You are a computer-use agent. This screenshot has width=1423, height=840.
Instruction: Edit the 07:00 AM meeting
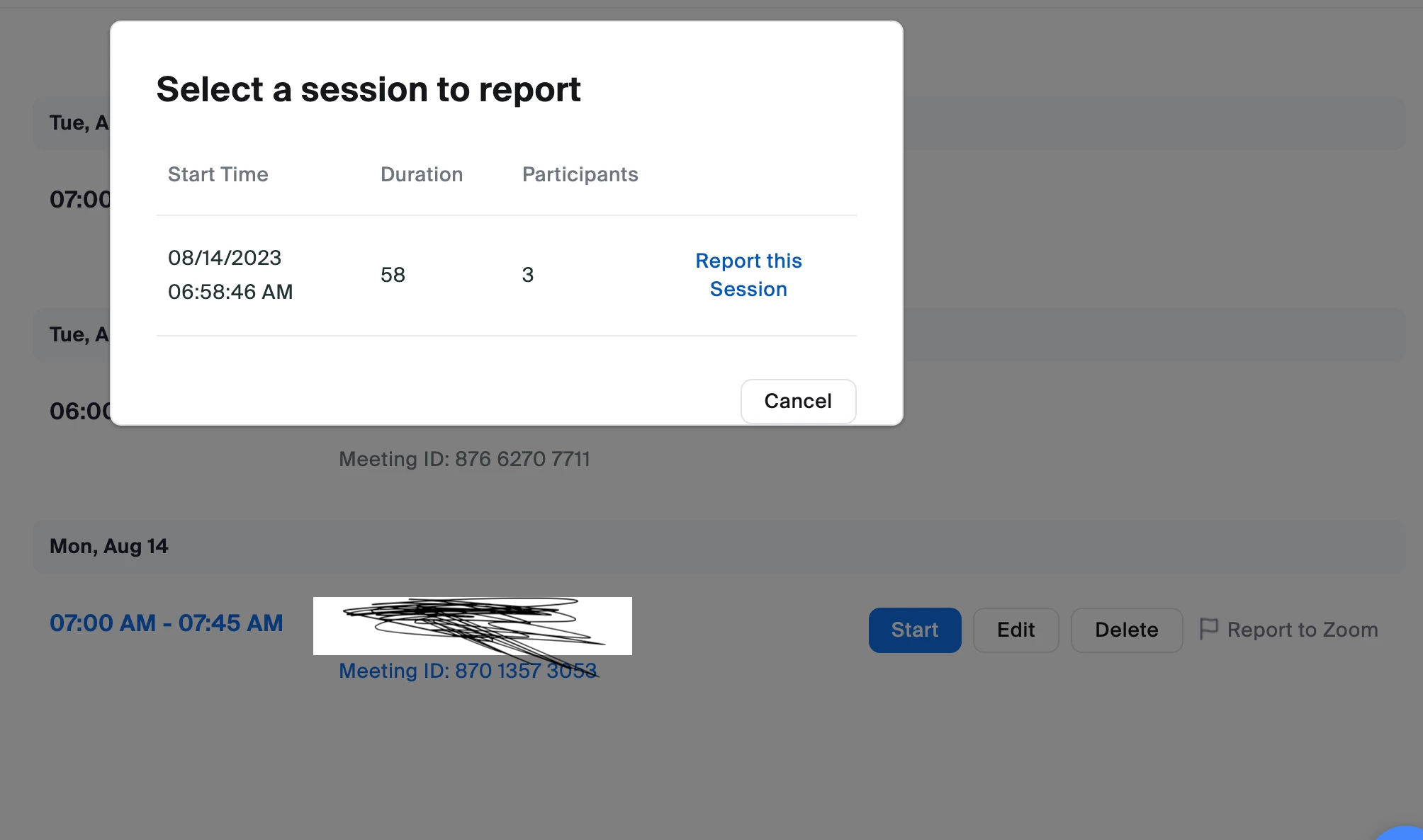click(x=1016, y=630)
